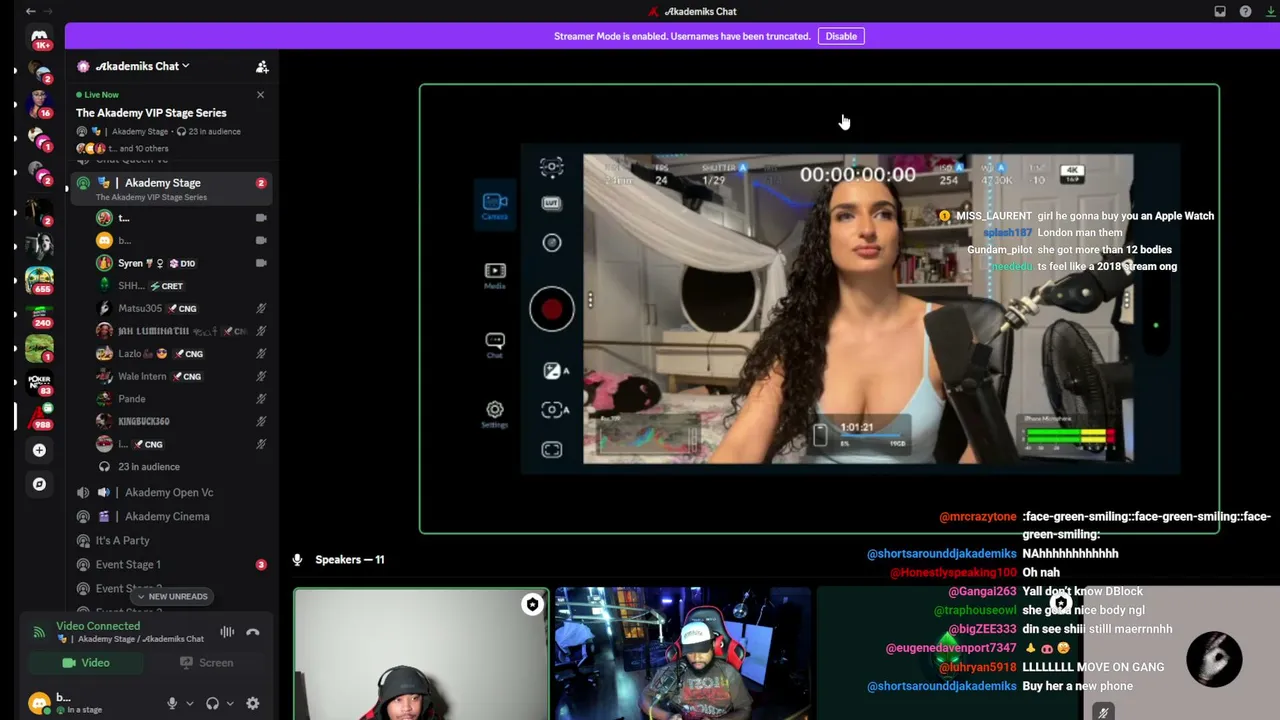Focus the gaming-chair speaker video tile
Viewport: 1280px width, 720px height.
point(683,654)
